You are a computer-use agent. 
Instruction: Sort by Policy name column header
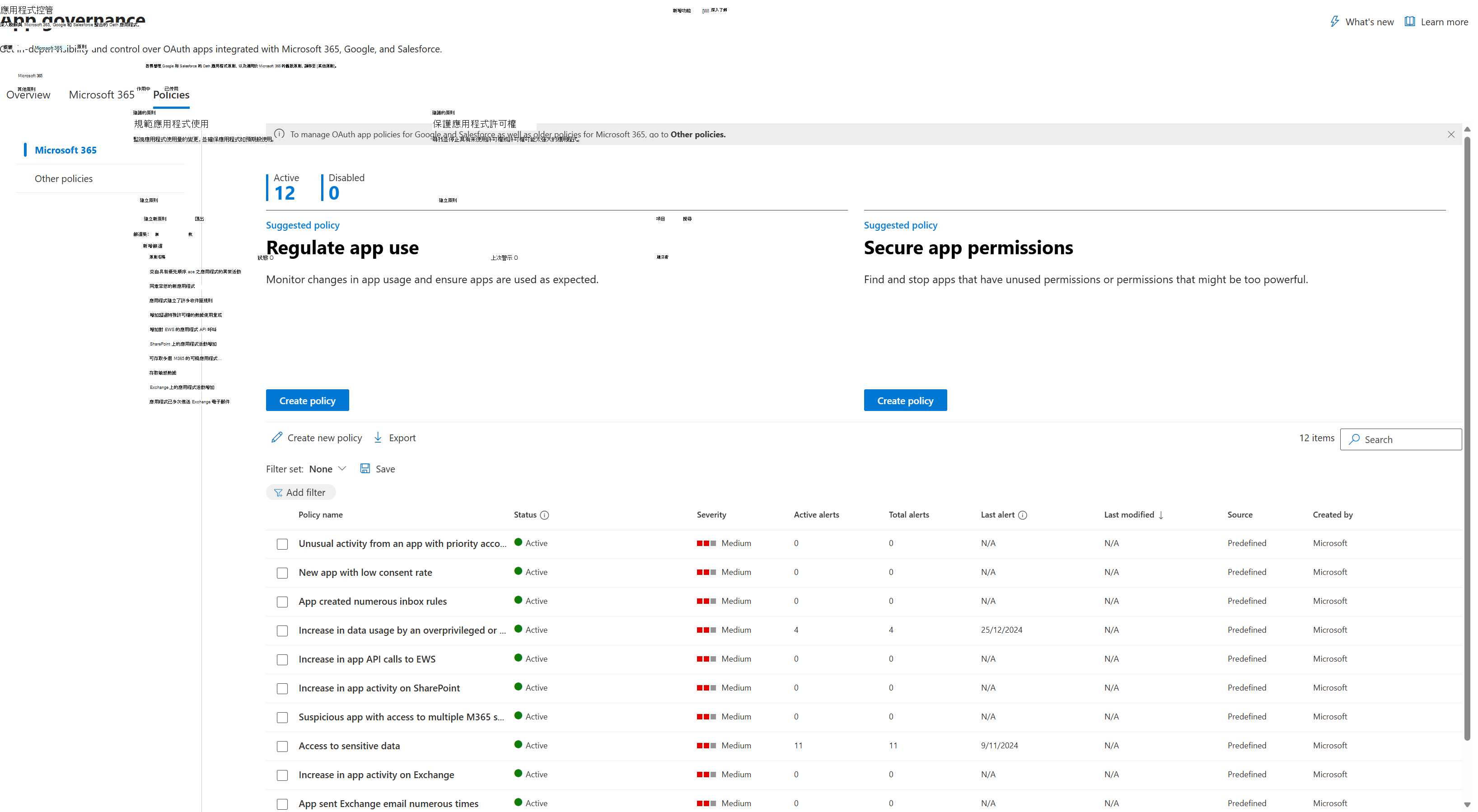(321, 515)
